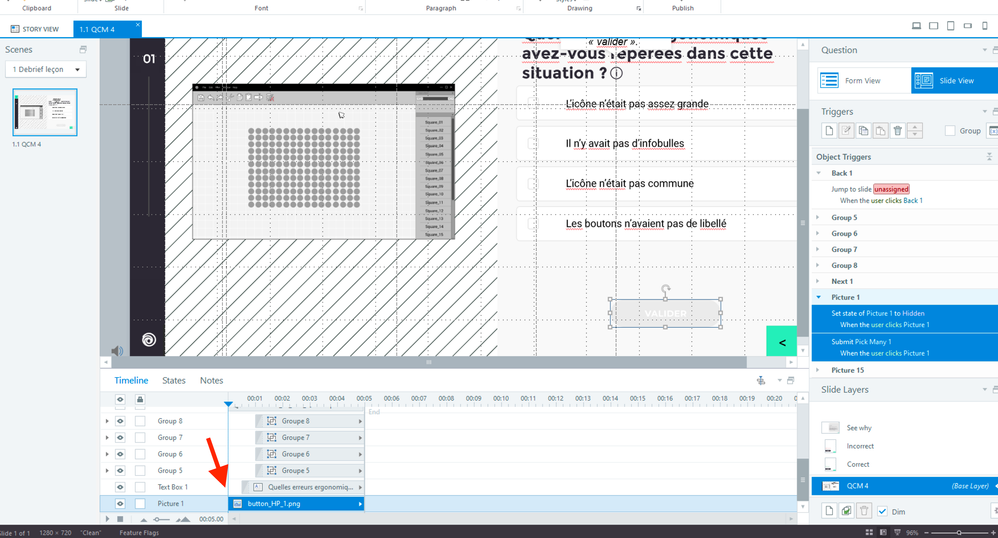The height and width of the screenshot is (538, 998).
Task: Click the speaker audio icon on slide
Action: coord(117,351)
